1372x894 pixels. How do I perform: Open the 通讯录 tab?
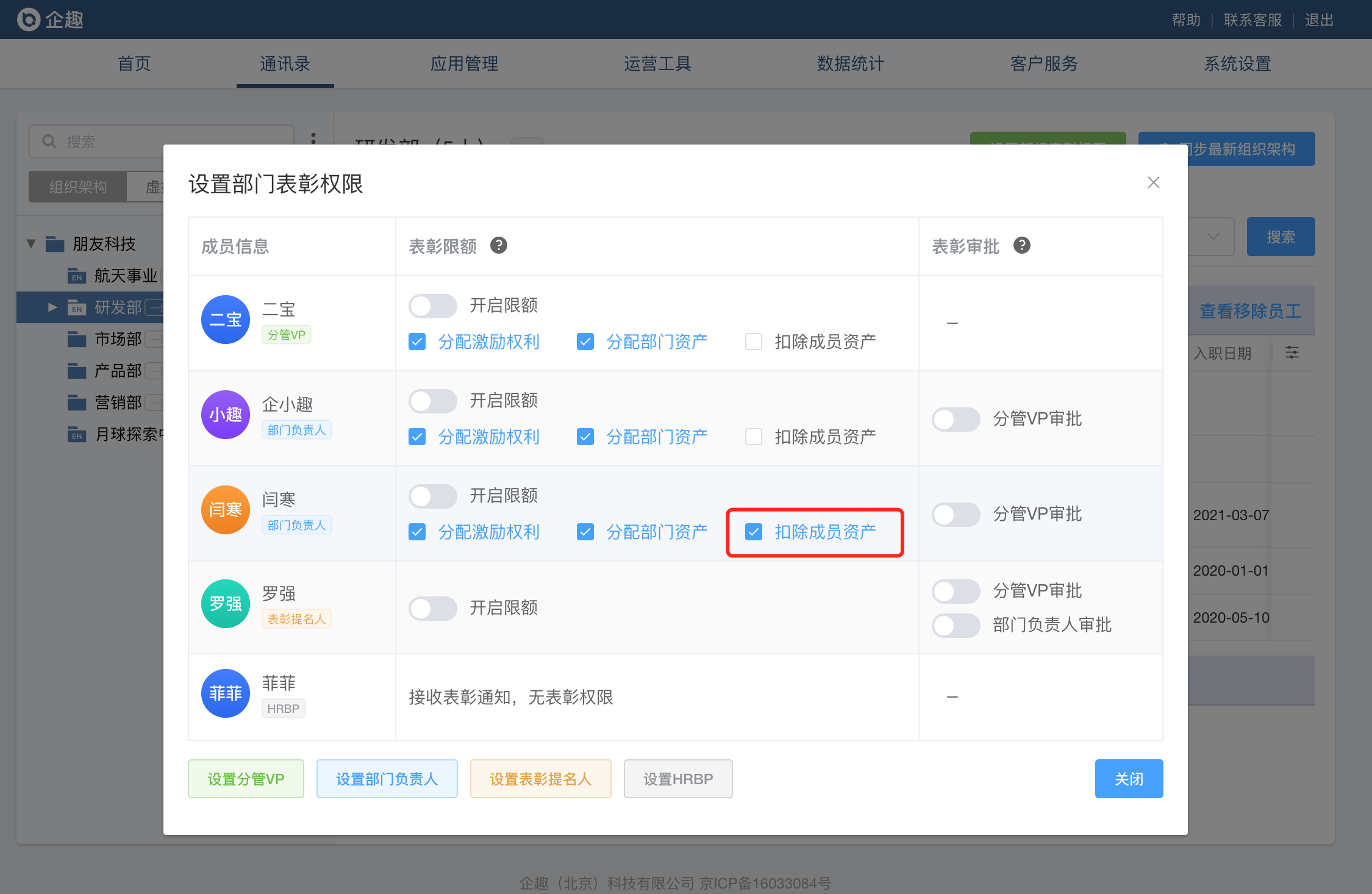pos(285,63)
